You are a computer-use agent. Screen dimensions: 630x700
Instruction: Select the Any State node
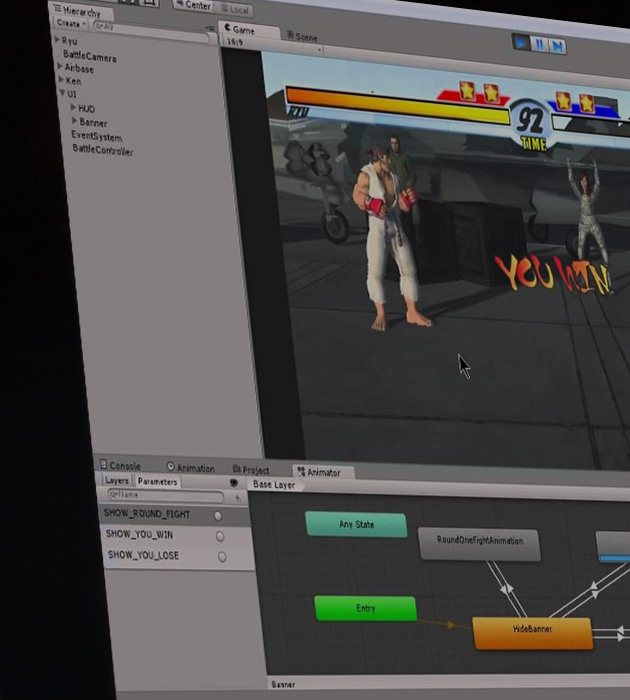coord(356,525)
